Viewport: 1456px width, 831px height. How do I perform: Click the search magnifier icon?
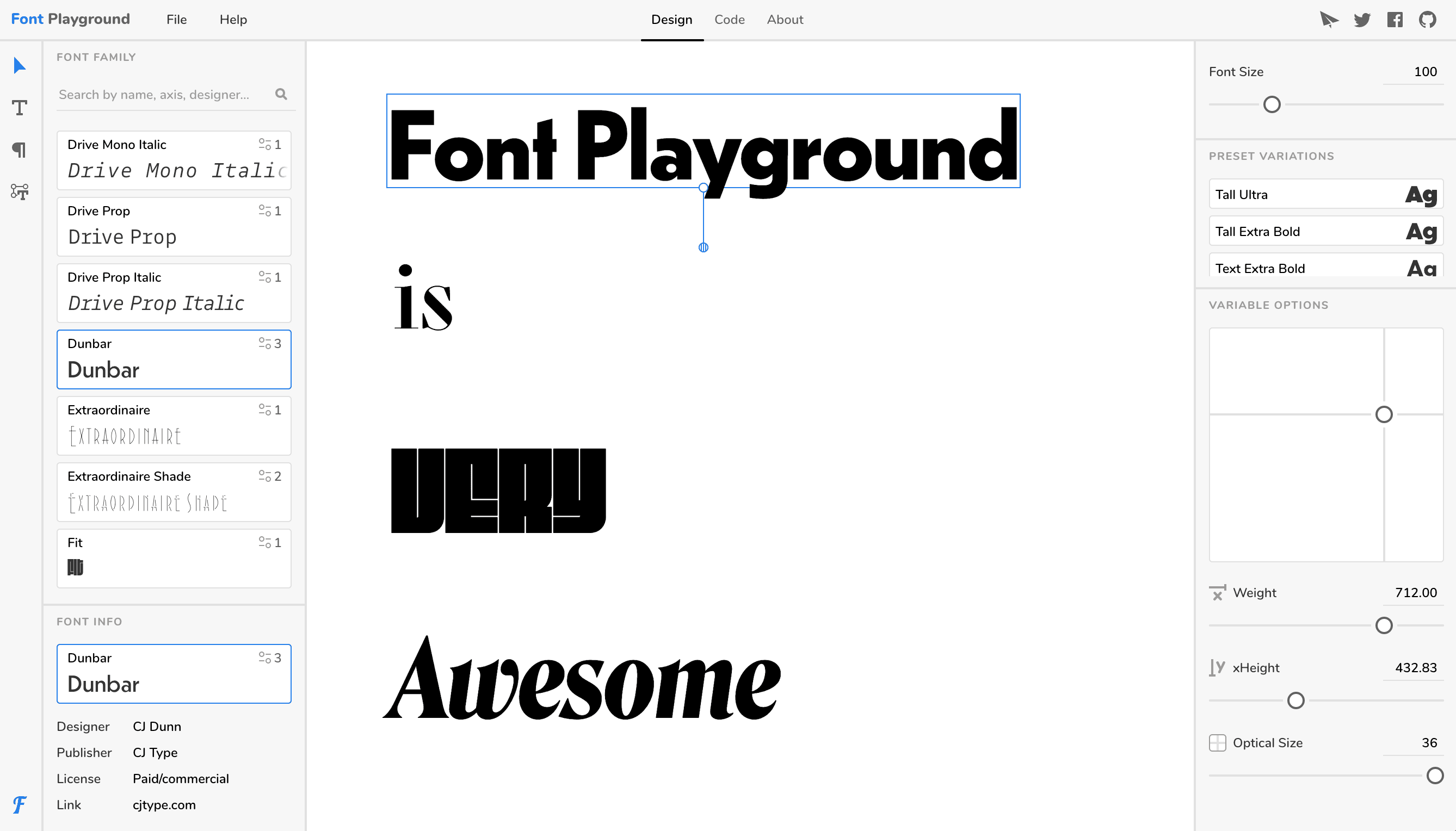pos(281,94)
